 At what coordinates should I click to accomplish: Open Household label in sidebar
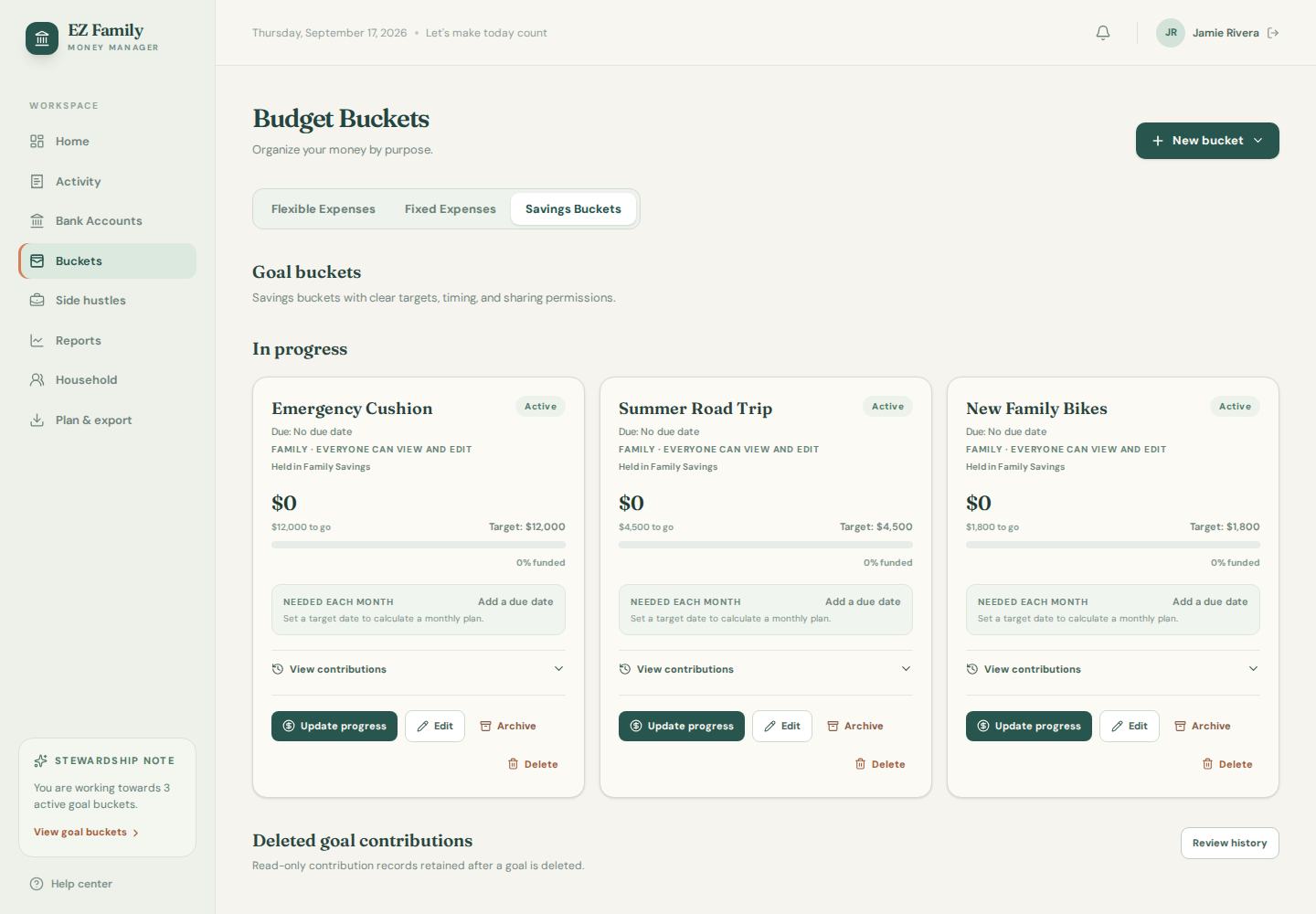click(86, 379)
